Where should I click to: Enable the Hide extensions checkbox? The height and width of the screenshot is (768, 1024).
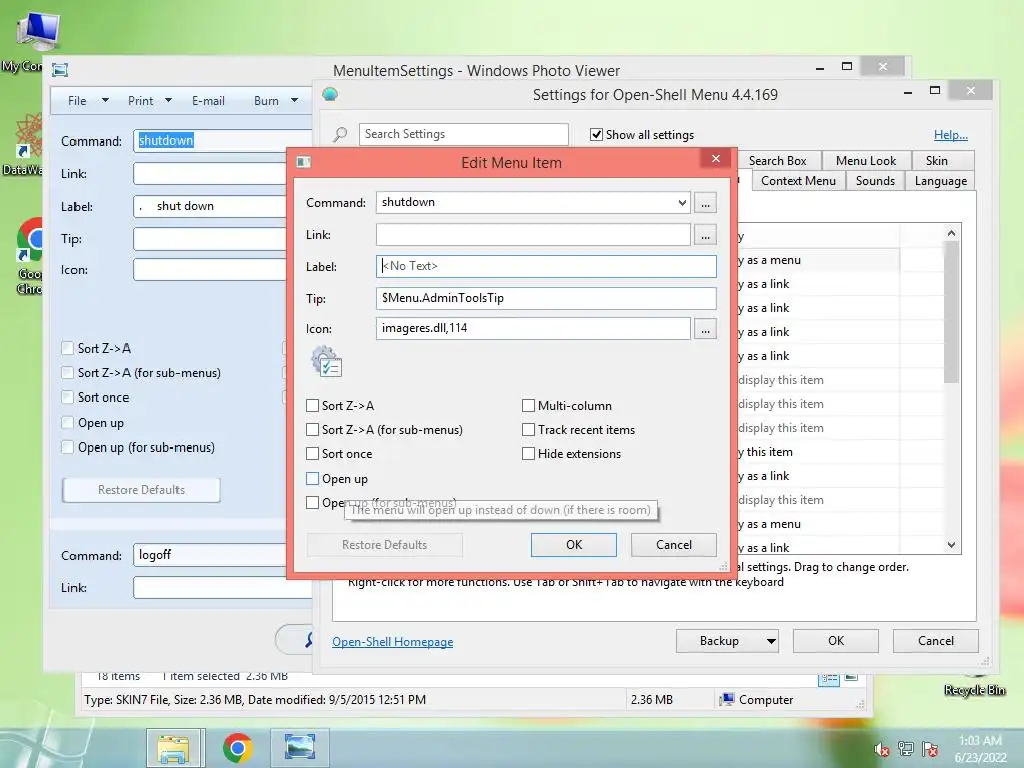(x=528, y=454)
